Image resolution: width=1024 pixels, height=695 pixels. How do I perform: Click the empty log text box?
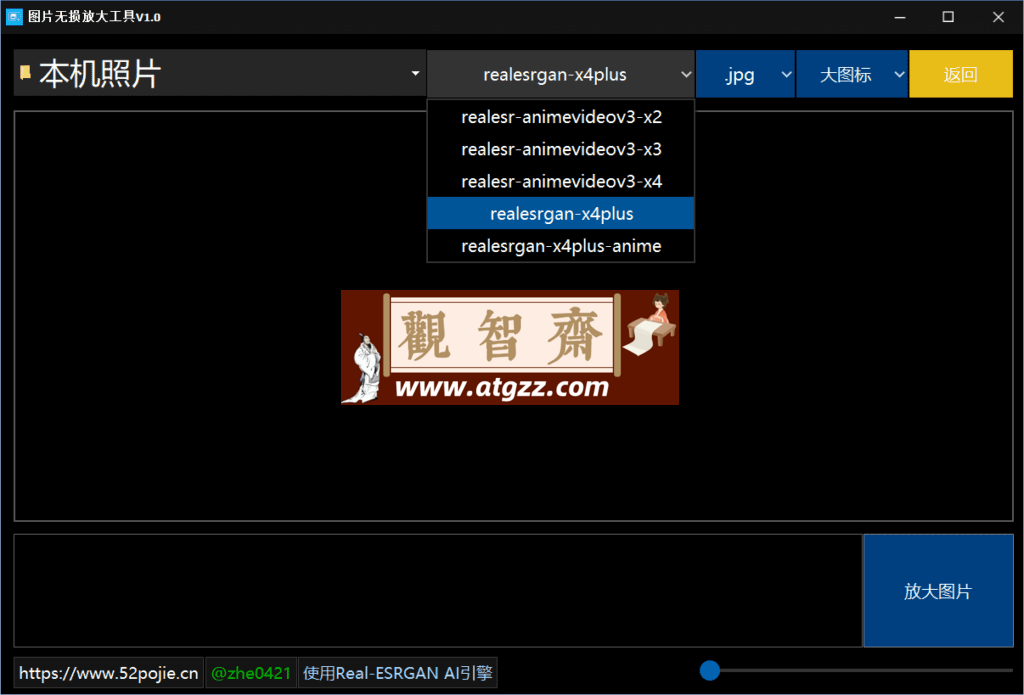pyautogui.click(x=438, y=590)
